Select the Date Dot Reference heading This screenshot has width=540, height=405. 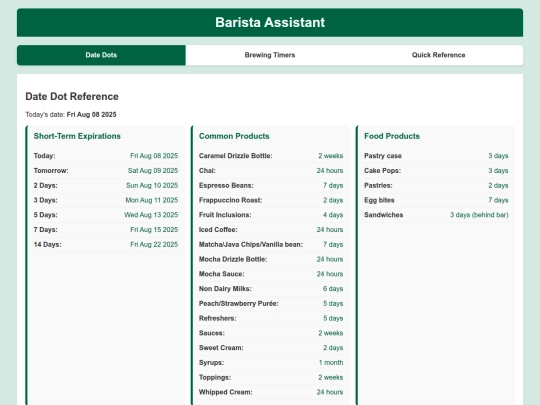pyautogui.click(x=72, y=96)
